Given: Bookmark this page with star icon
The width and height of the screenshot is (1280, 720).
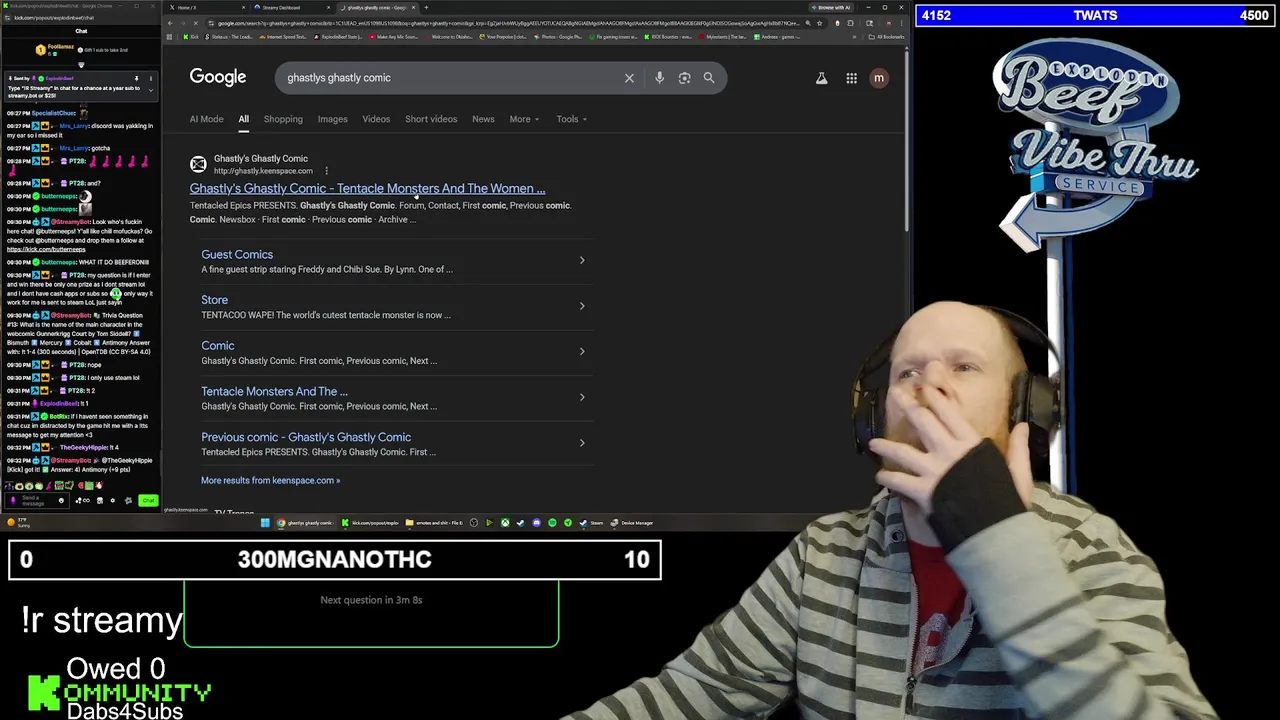Looking at the screenshot, I should (x=818, y=23).
